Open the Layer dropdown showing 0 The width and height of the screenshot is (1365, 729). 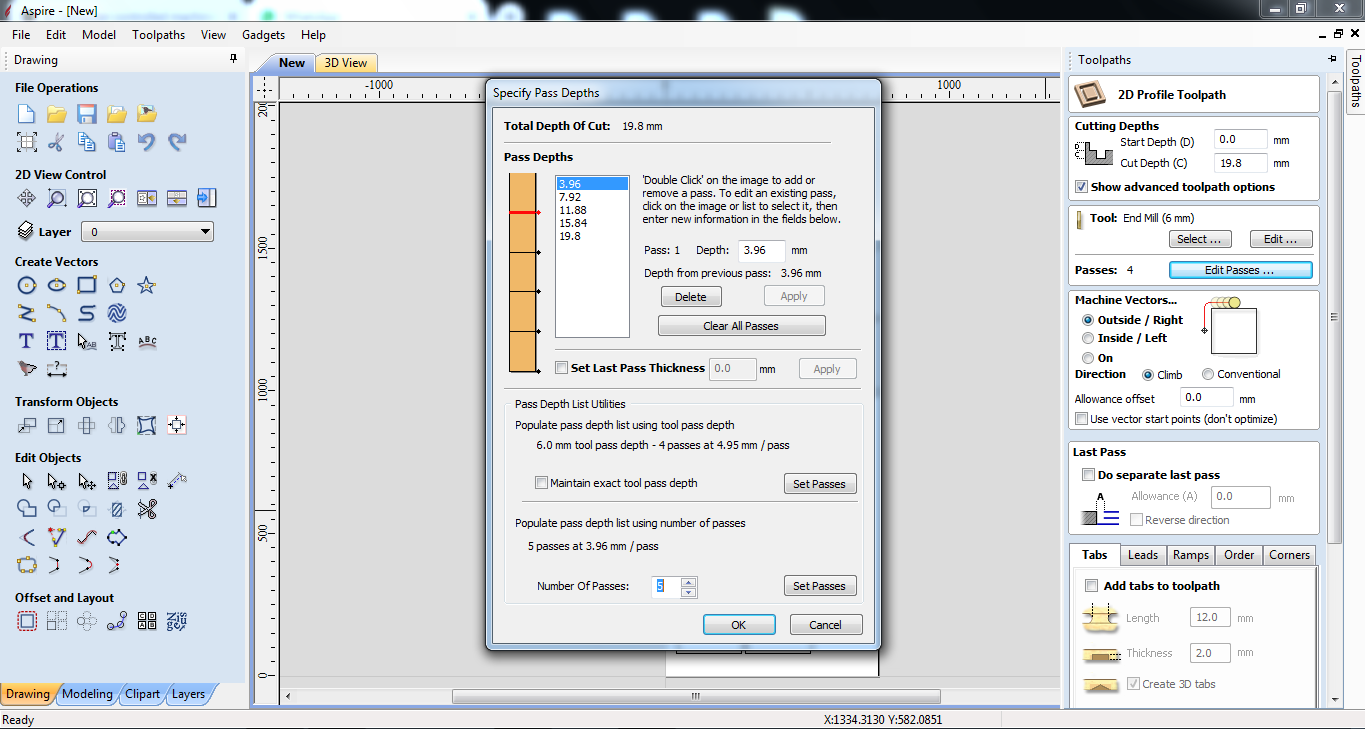point(147,232)
